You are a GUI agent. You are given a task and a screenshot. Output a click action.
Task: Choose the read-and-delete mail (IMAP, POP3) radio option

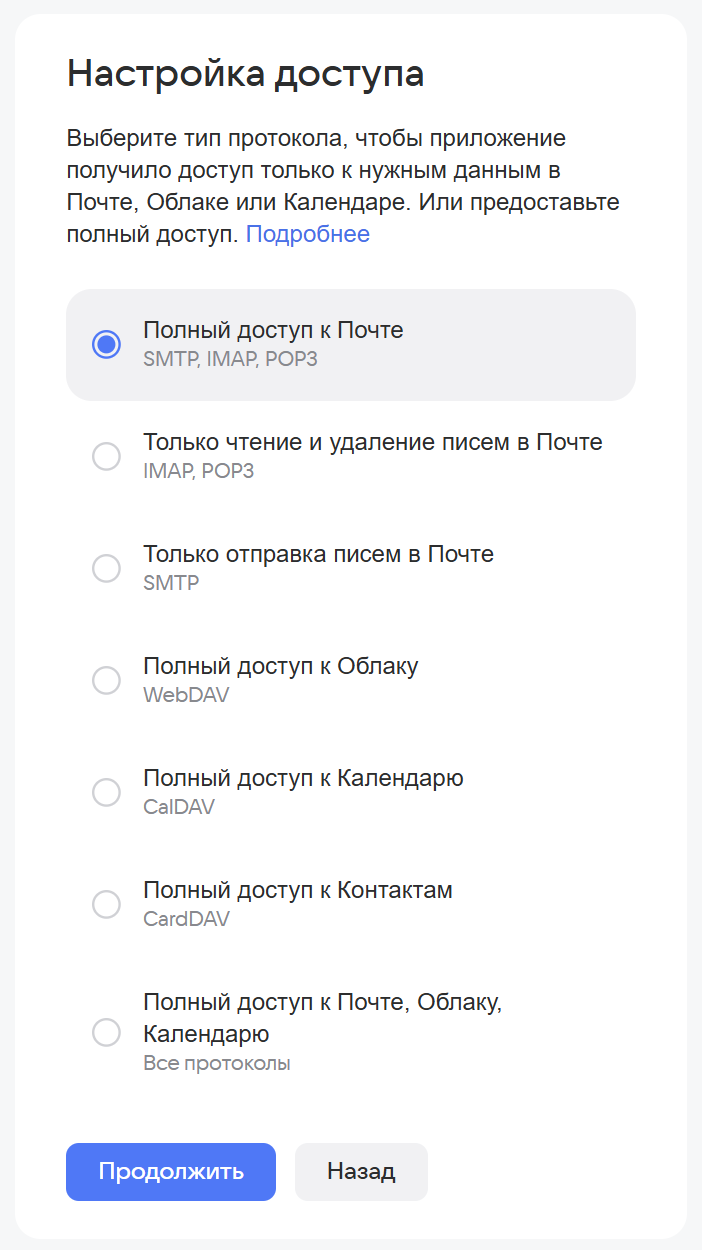click(x=106, y=456)
